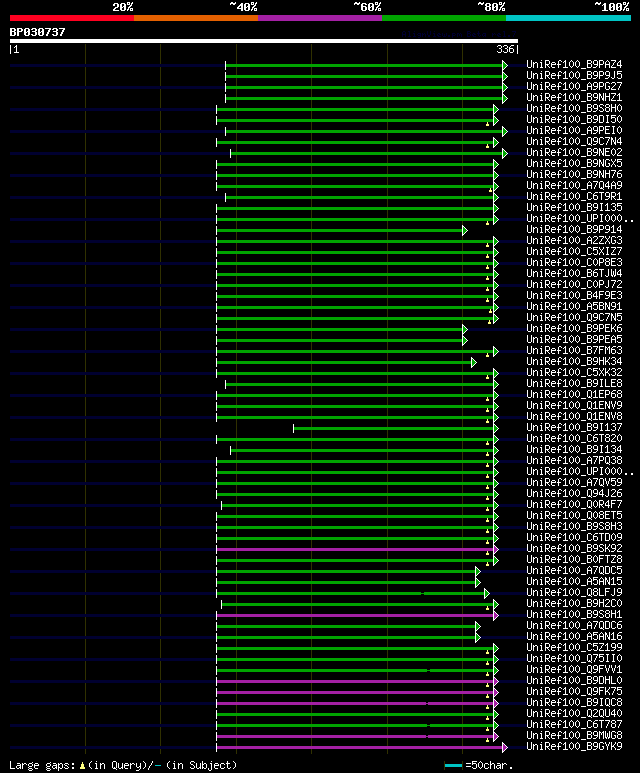Select UniRef100_B9MWG8 hit
Viewport: 640px width, 773px height.
coord(574,736)
